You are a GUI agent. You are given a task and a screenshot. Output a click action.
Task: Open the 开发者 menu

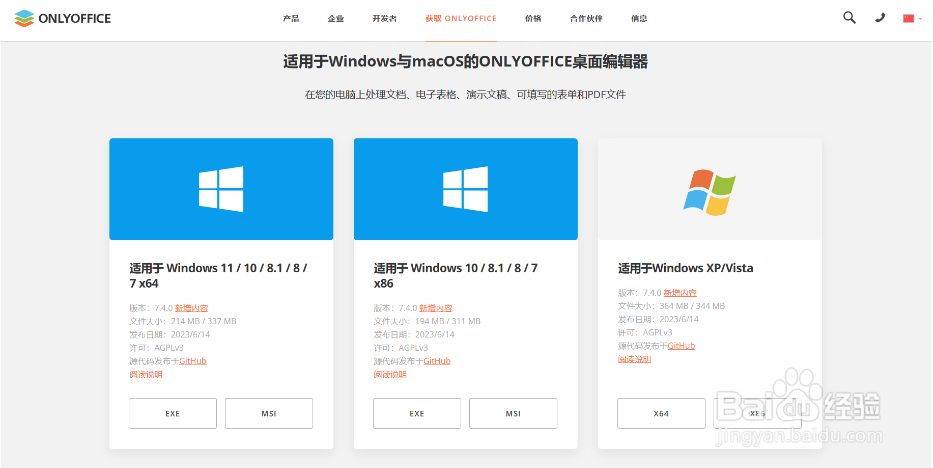(384, 18)
